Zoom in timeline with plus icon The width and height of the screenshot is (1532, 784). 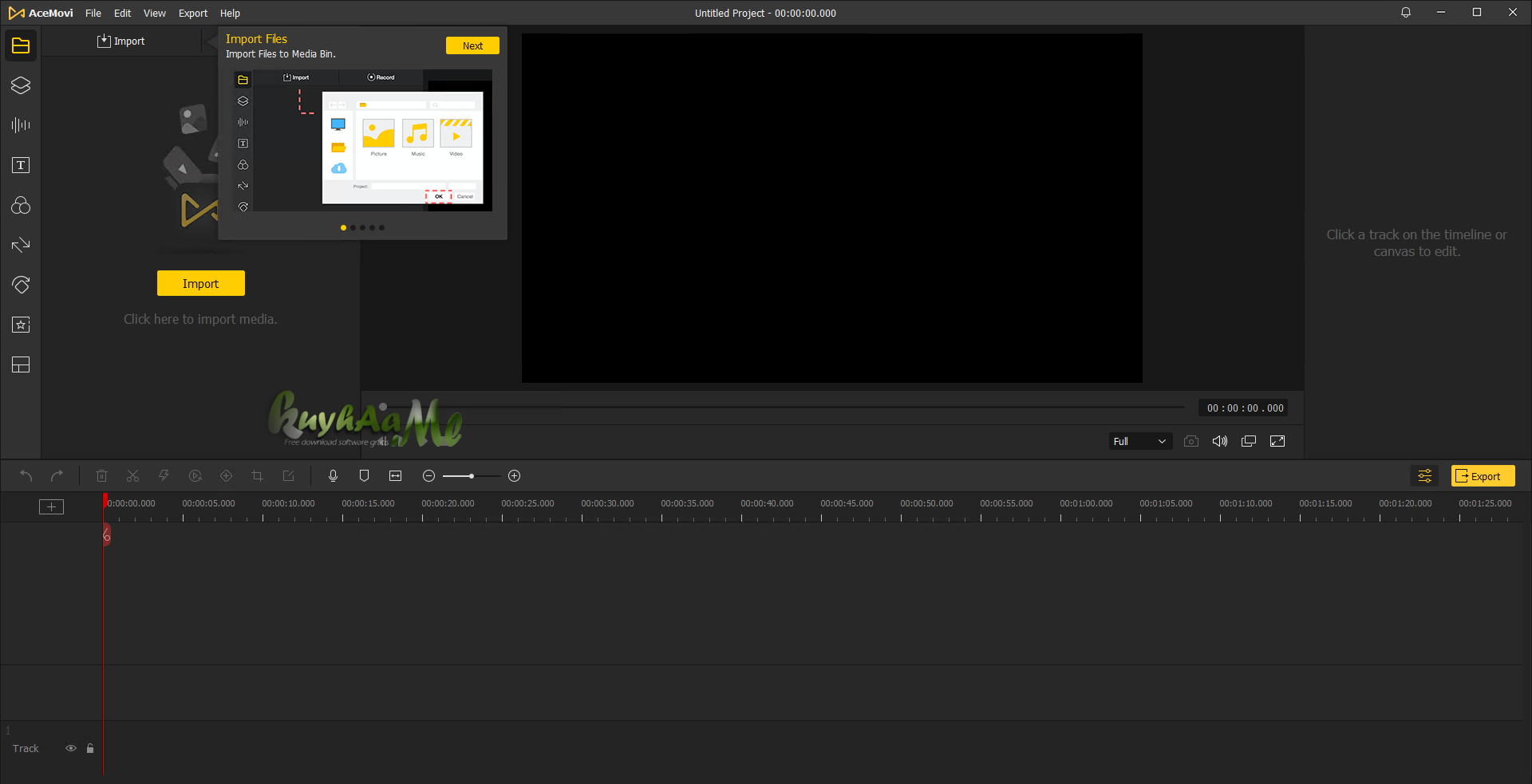click(x=515, y=476)
